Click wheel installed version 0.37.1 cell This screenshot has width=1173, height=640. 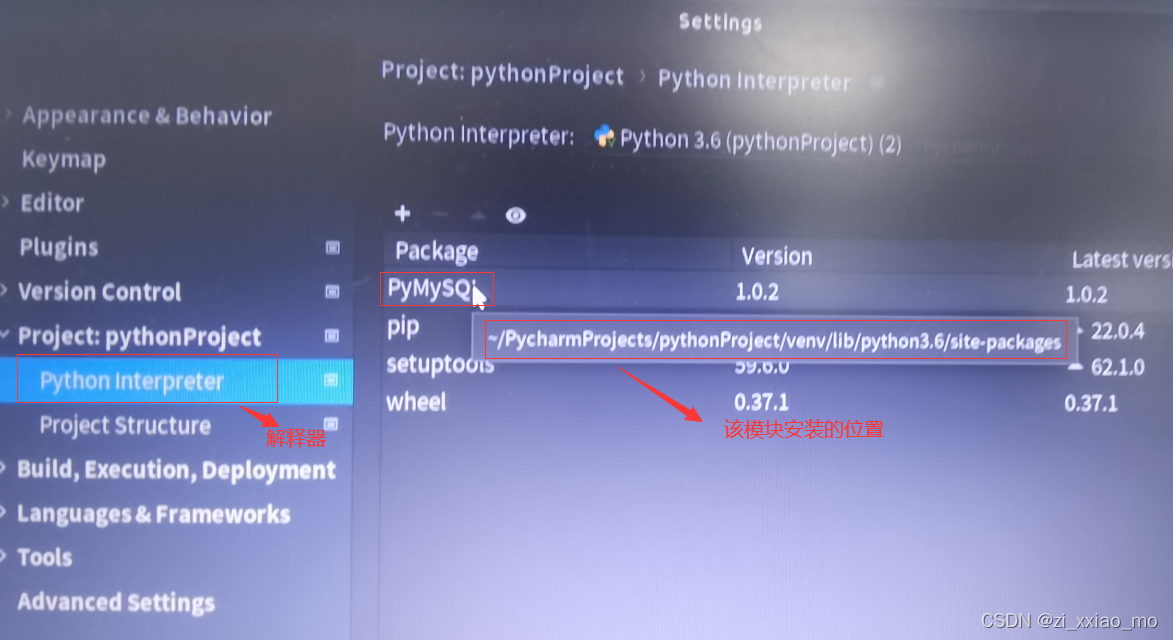[x=762, y=402]
